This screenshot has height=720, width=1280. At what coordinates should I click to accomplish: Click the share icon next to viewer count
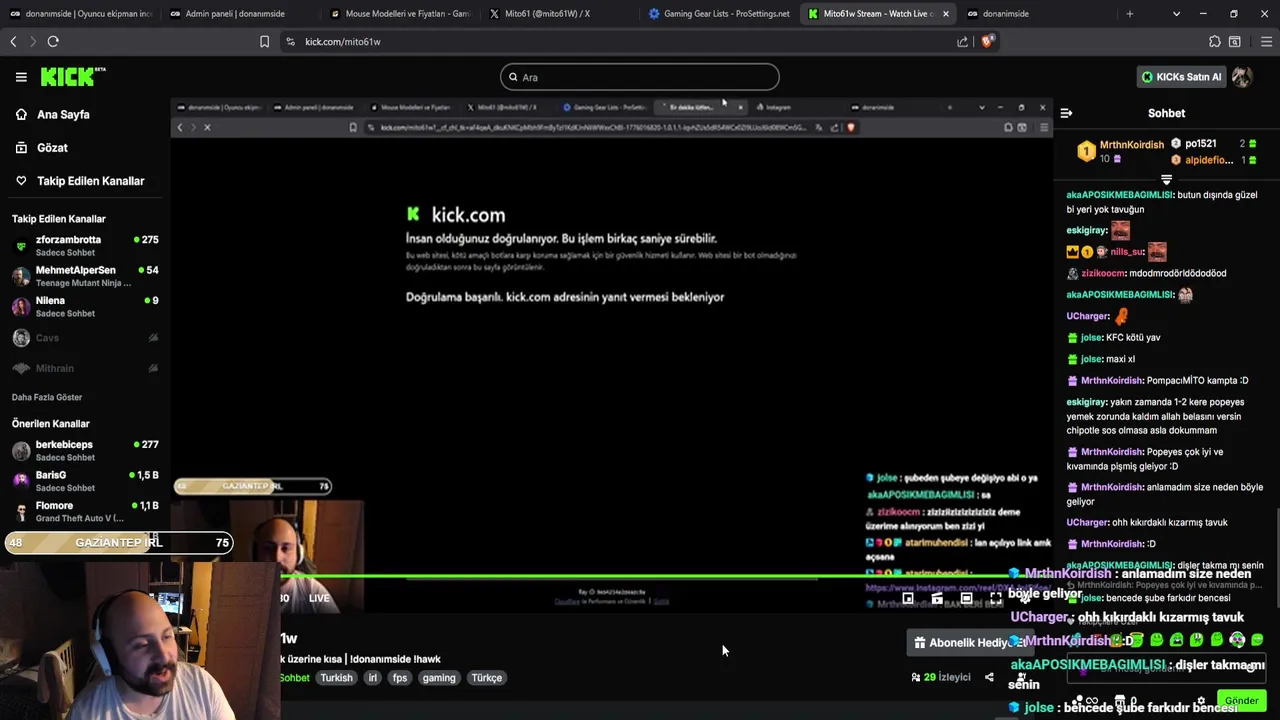click(989, 677)
